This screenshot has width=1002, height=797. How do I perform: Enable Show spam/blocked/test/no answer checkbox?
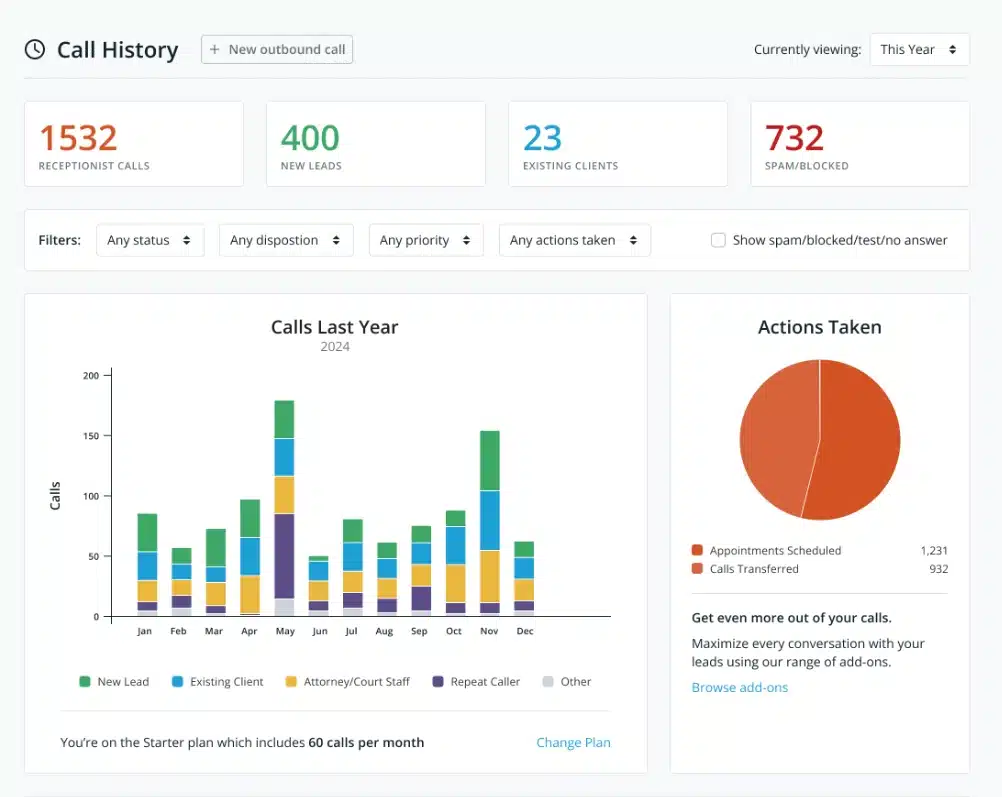click(x=718, y=240)
